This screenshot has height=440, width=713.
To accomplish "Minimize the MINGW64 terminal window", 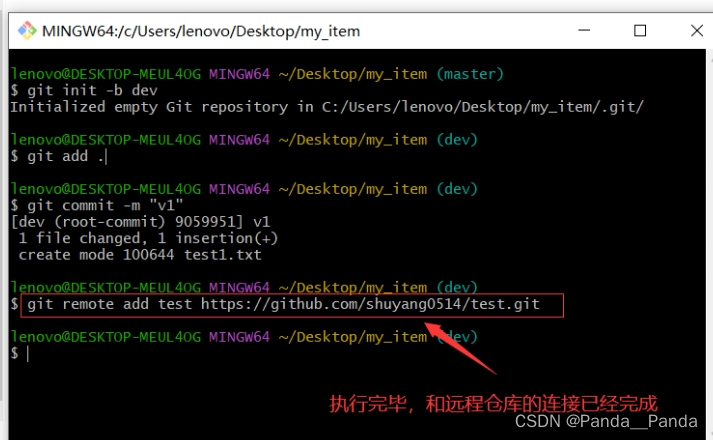I will [x=584, y=30].
